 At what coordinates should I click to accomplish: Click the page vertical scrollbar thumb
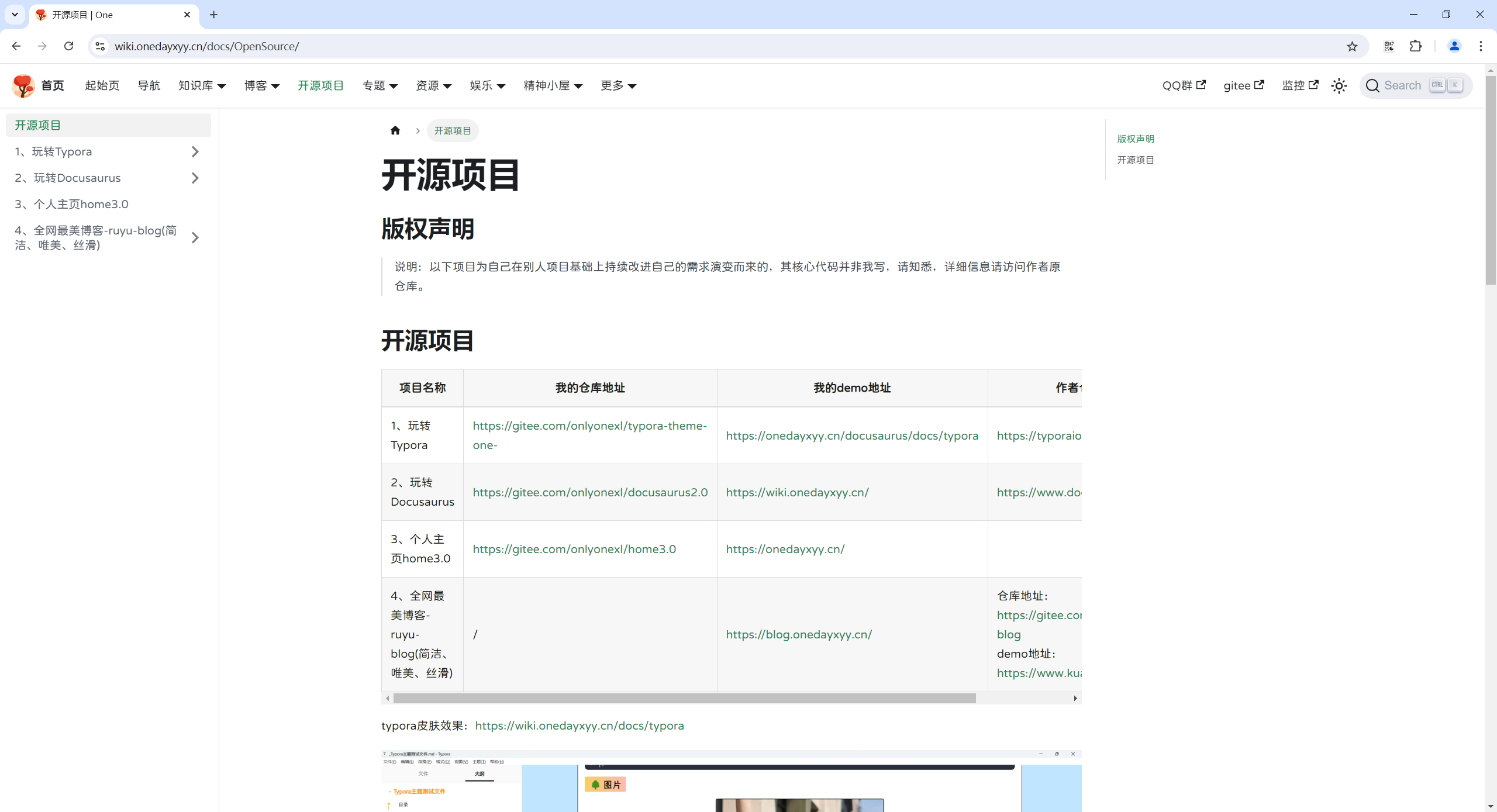(x=1491, y=179)
